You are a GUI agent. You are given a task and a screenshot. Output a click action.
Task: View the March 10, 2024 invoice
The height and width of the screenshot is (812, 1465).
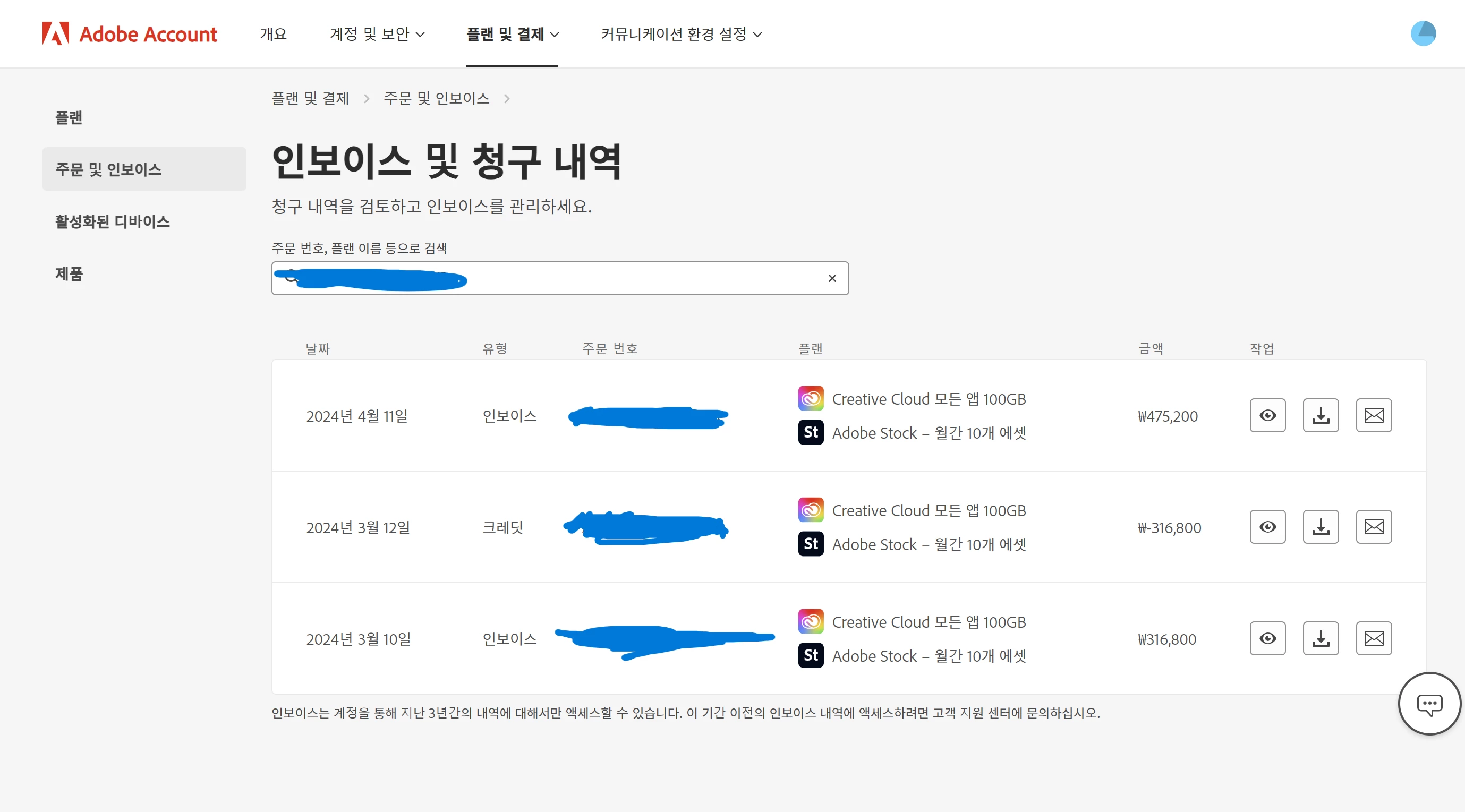click(1267, 638)
